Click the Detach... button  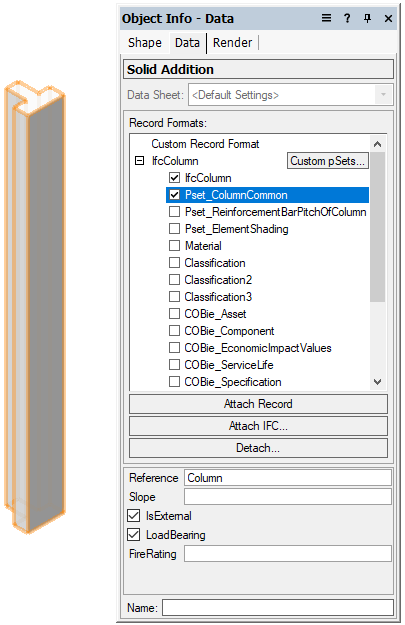click(258, 448)
